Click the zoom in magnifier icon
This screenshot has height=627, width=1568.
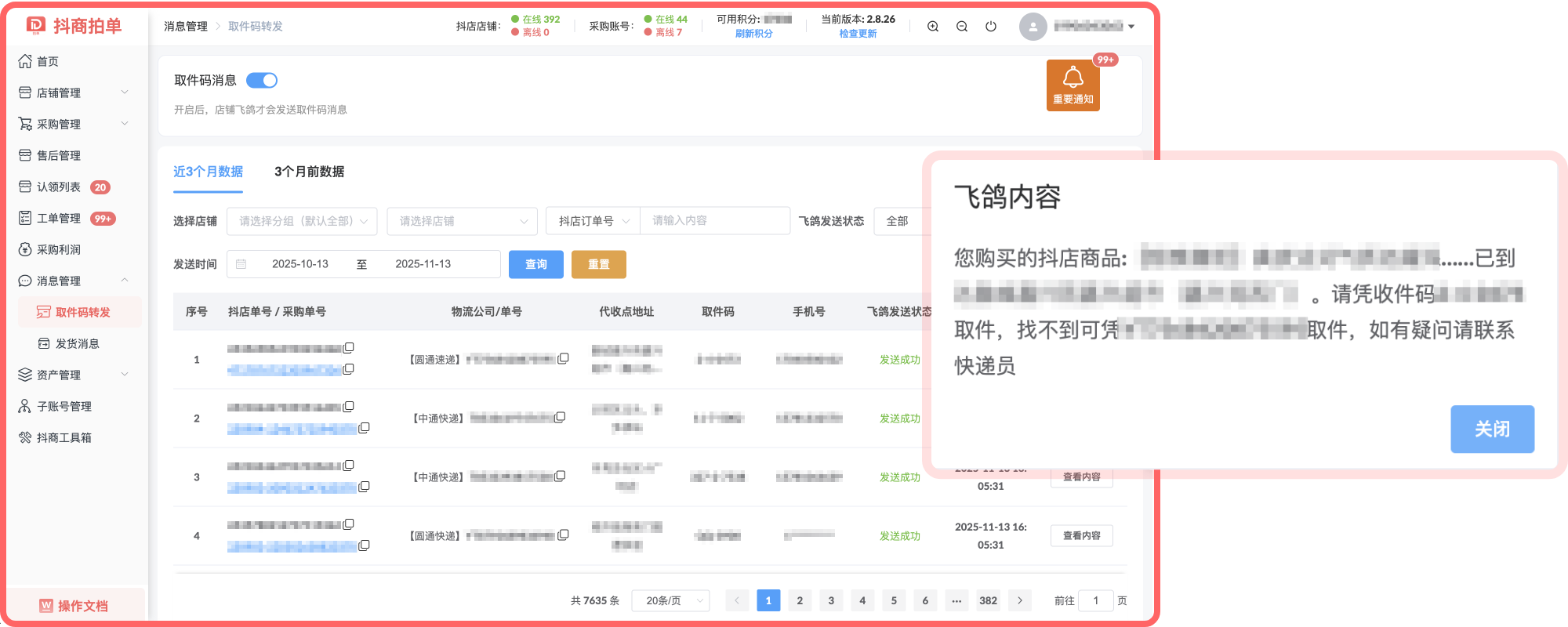pyautogui.click(x=933, y=27)
